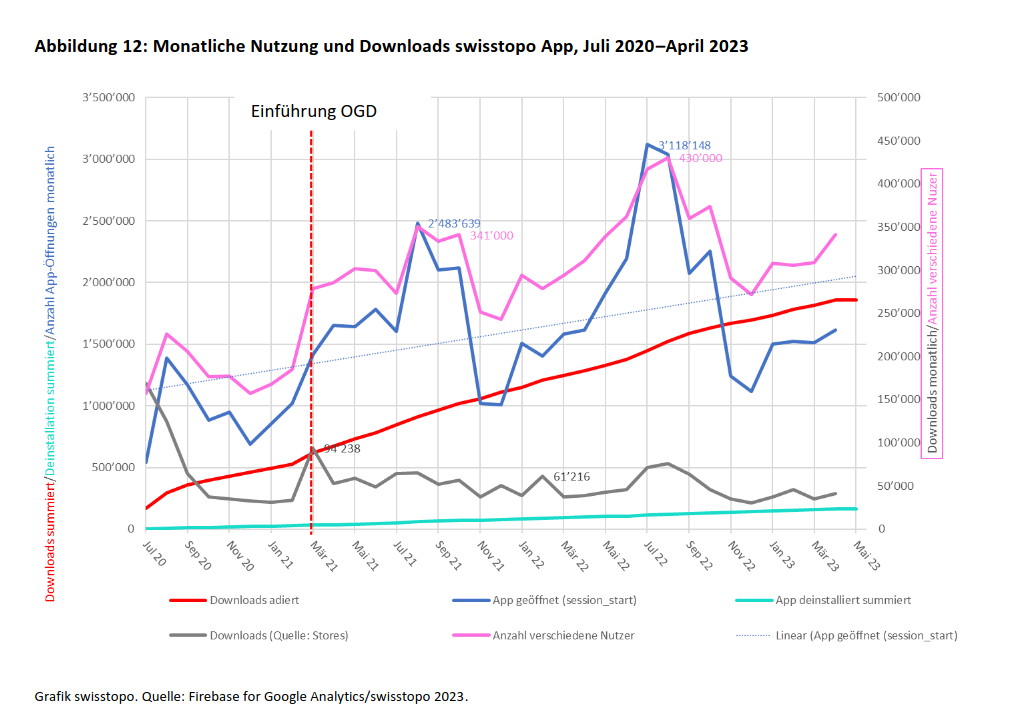Click the 'Mär 23' x-axis label
The width and height of the screenshot is (1010, 722).
point(824,556)
